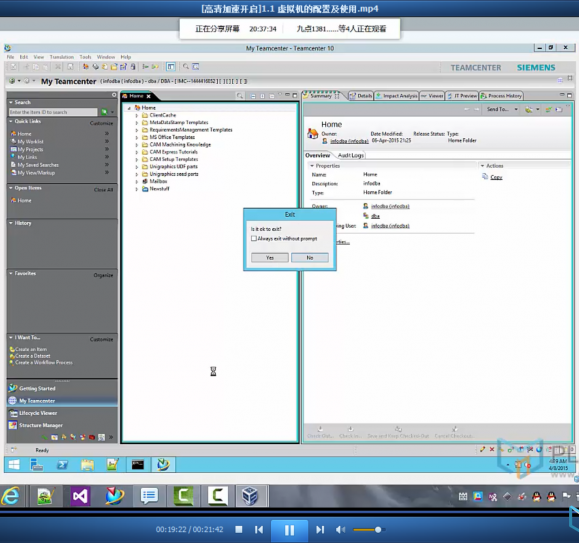579x543 pixels.
Task: Open My Projects quick link
Action: tap(30, 150)
